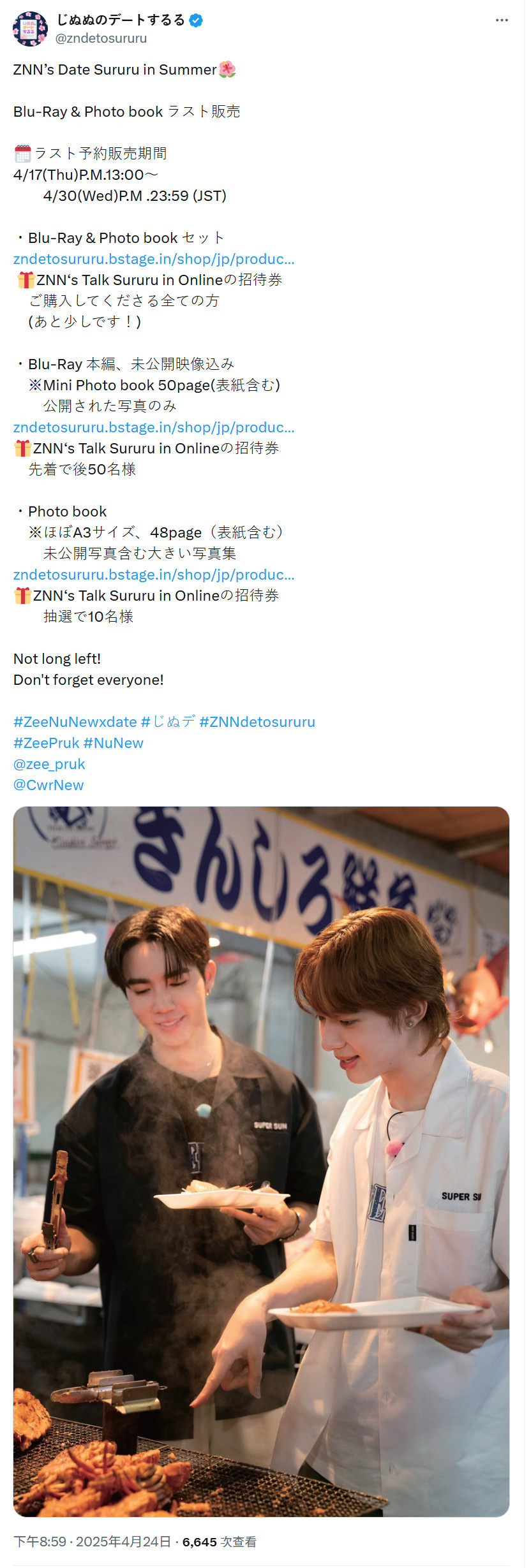The image size is (531, 1568).
Task: Open the @zndetosururu handle
Action: [x=101, y=38]
